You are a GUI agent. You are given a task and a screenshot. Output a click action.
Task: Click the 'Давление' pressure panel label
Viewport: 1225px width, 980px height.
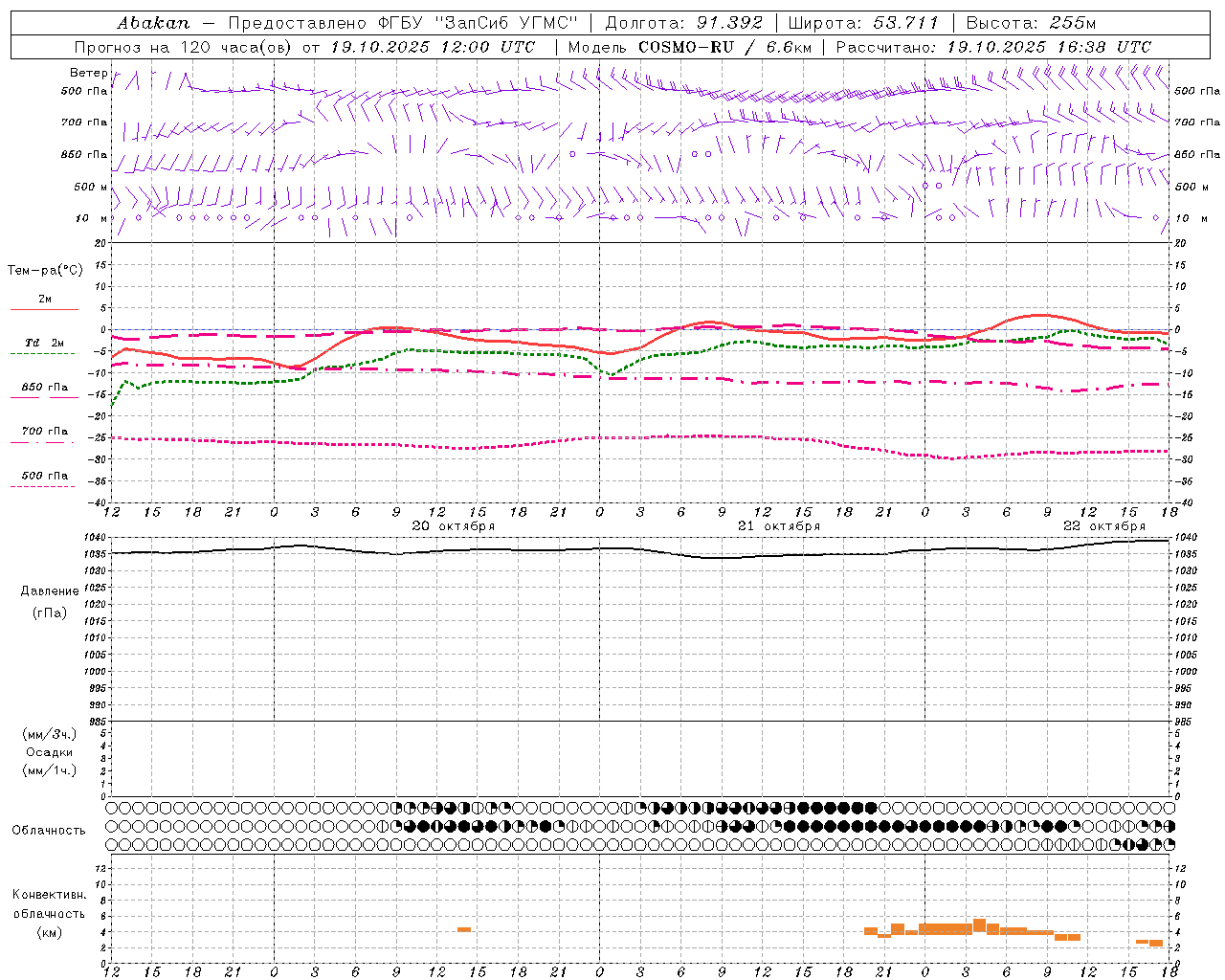point(49,591)
